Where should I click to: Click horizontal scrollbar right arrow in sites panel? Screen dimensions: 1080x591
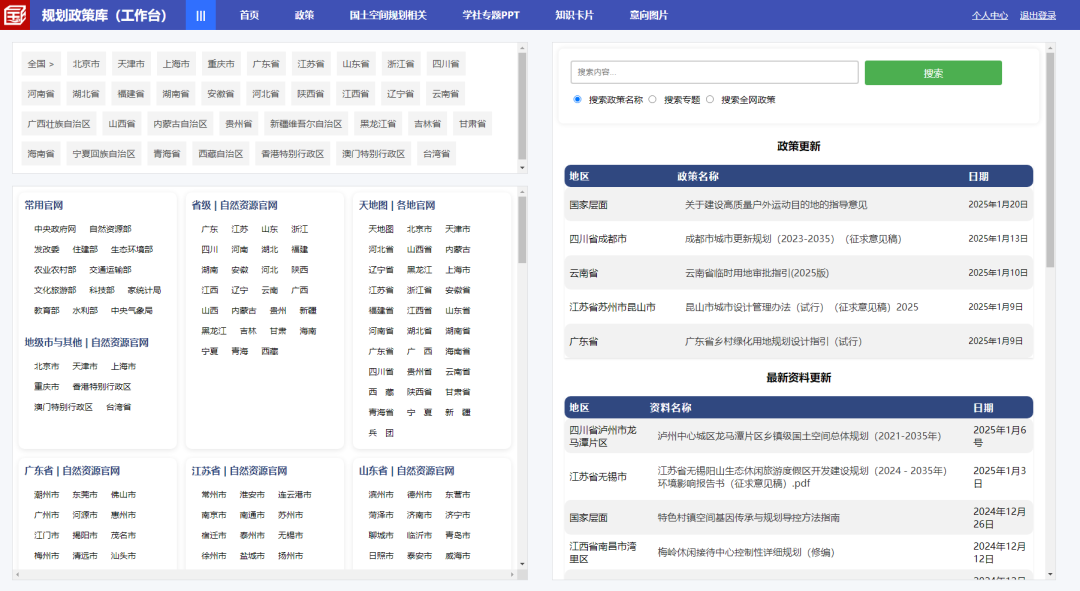tap(512, 574)
